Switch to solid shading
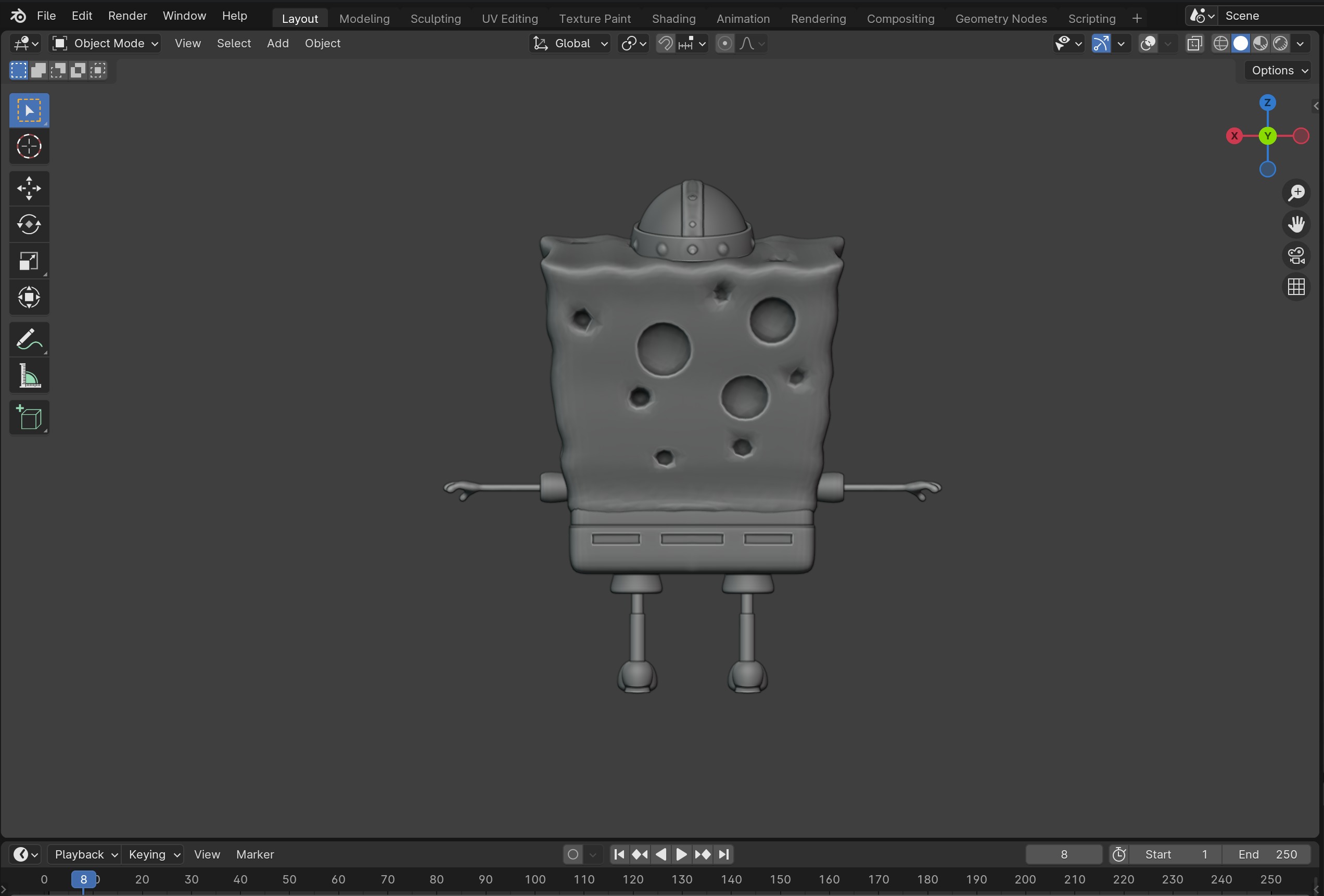The width and height of the screenshot is (1324, 896). point(1240,44)
